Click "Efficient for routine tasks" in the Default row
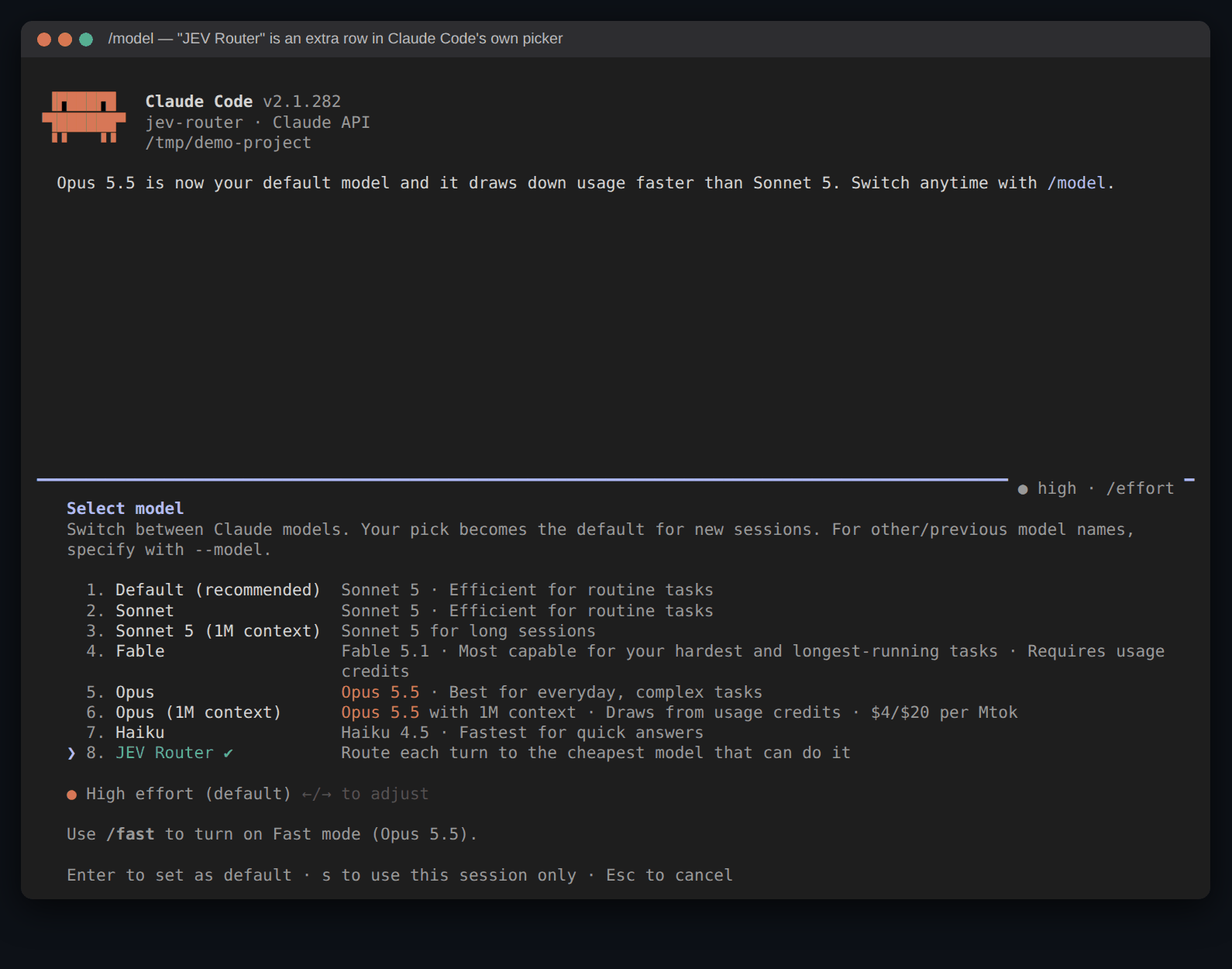The image size is (1232, 969). click(581, 590)
